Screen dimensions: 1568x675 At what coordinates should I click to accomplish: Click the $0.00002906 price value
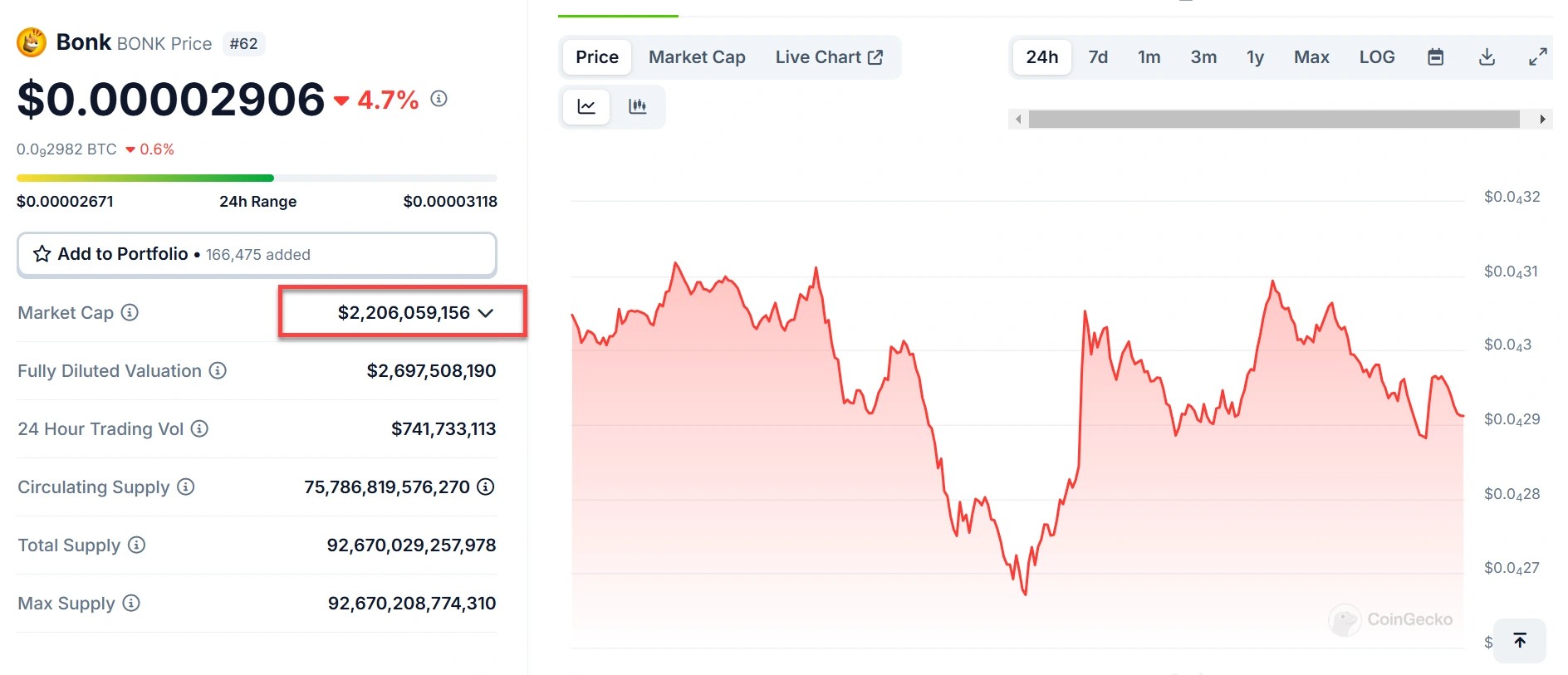coord(171,100)
